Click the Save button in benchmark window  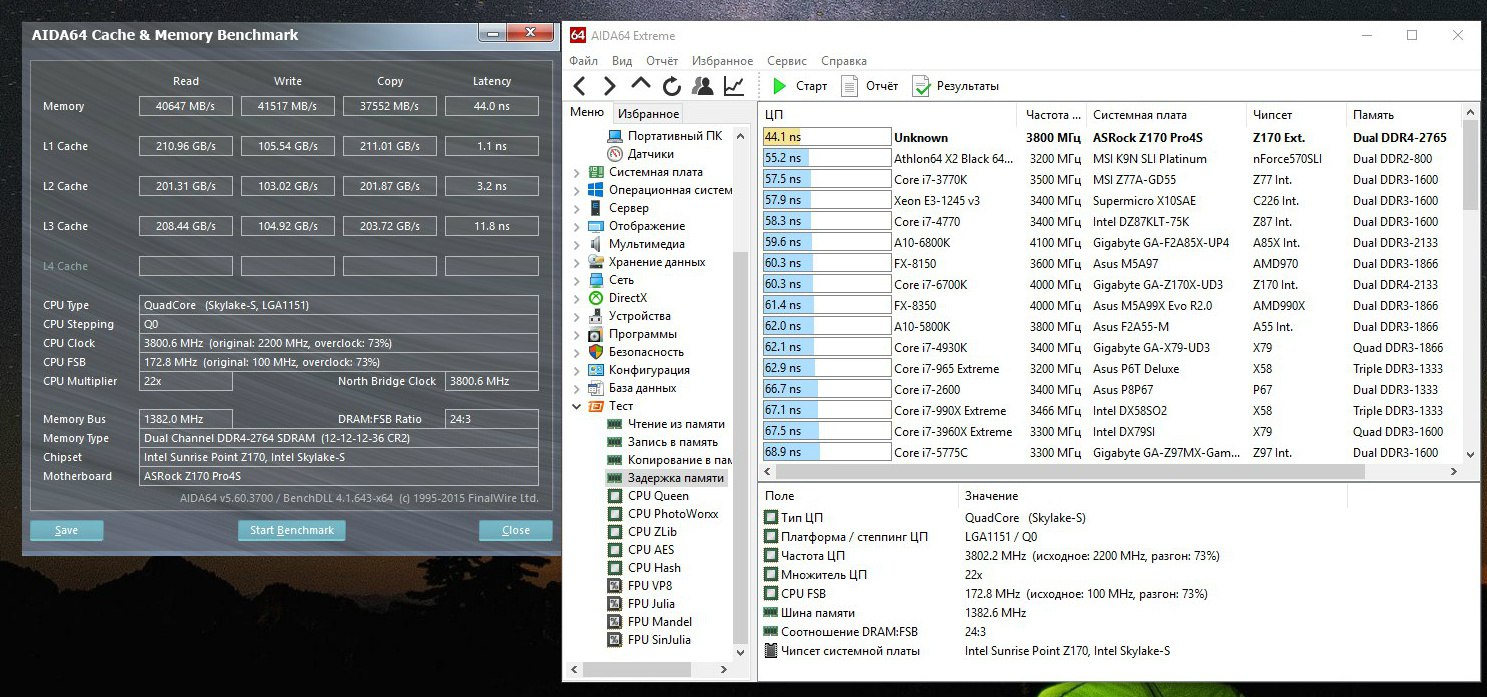66,530
